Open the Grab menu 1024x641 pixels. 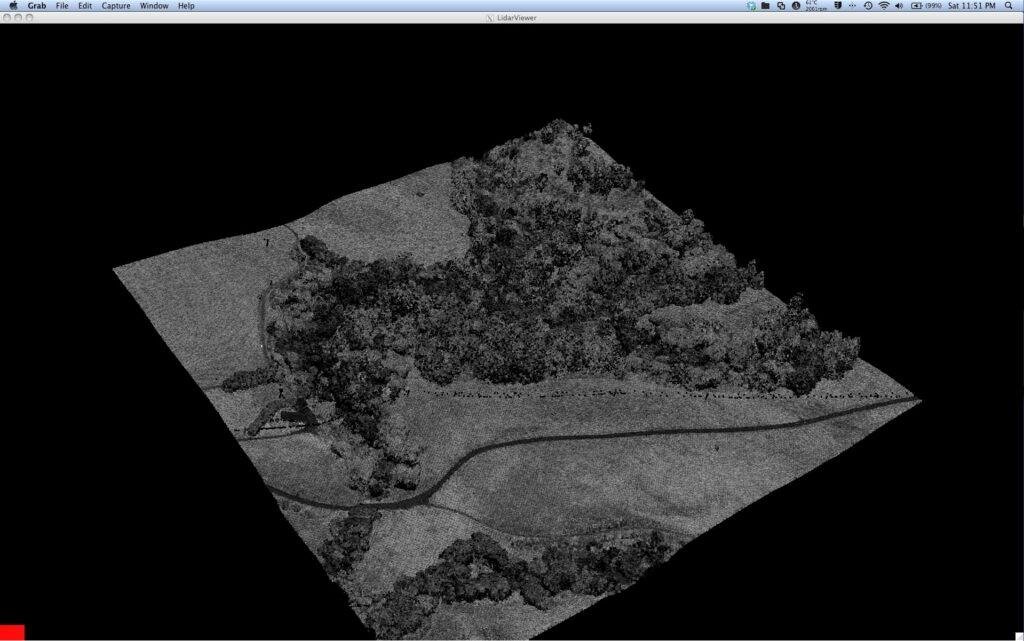click(x=35, y=5)
